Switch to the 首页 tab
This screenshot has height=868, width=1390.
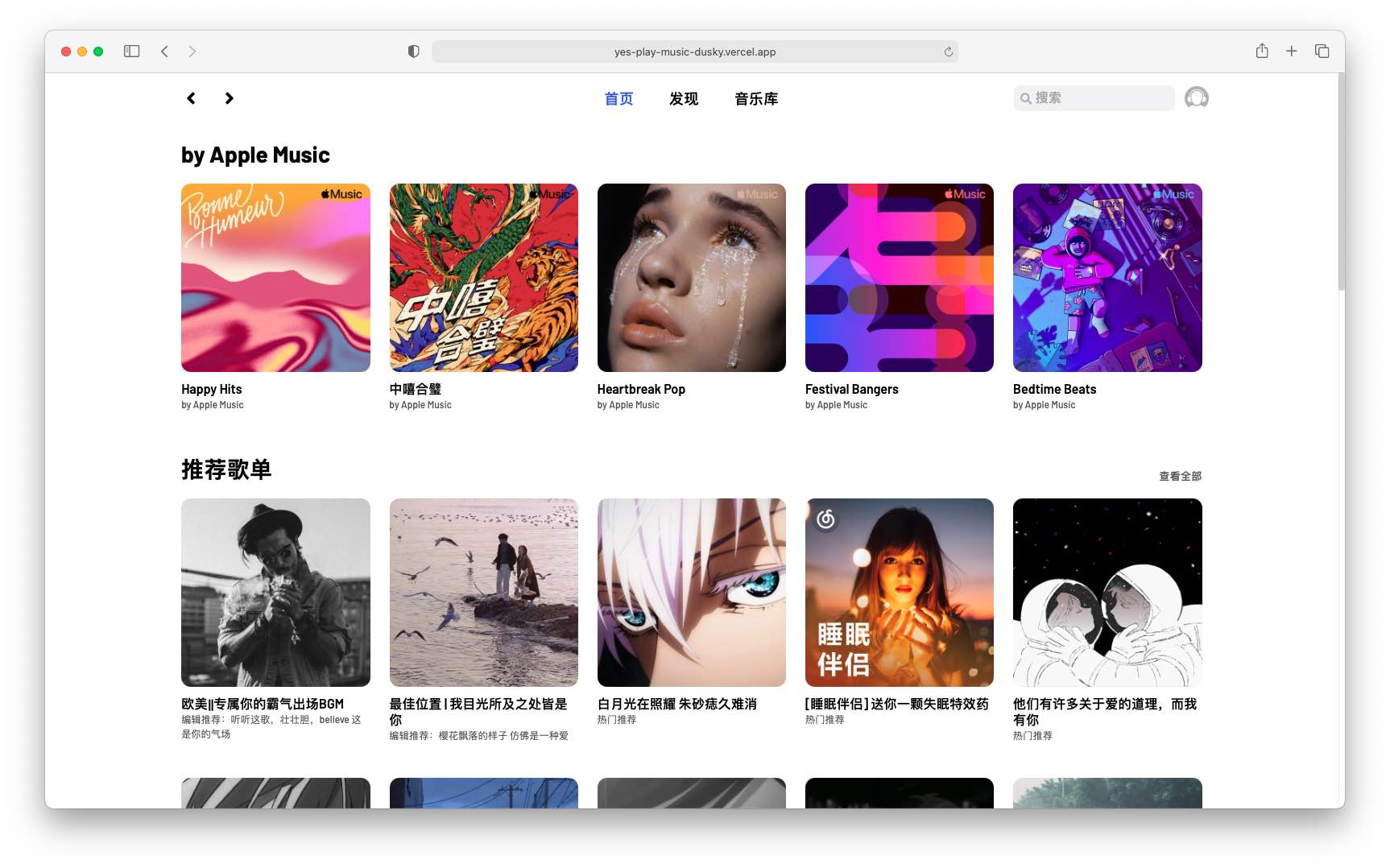(x=618, y=99)
